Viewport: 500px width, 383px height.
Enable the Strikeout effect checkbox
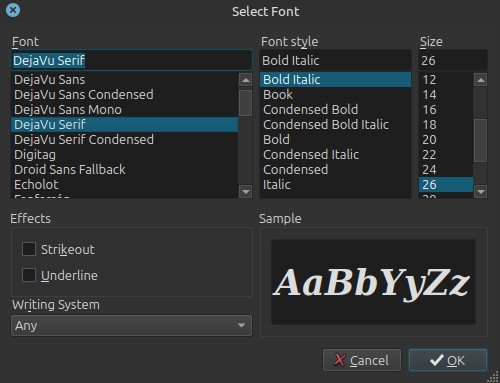[29, 249]
